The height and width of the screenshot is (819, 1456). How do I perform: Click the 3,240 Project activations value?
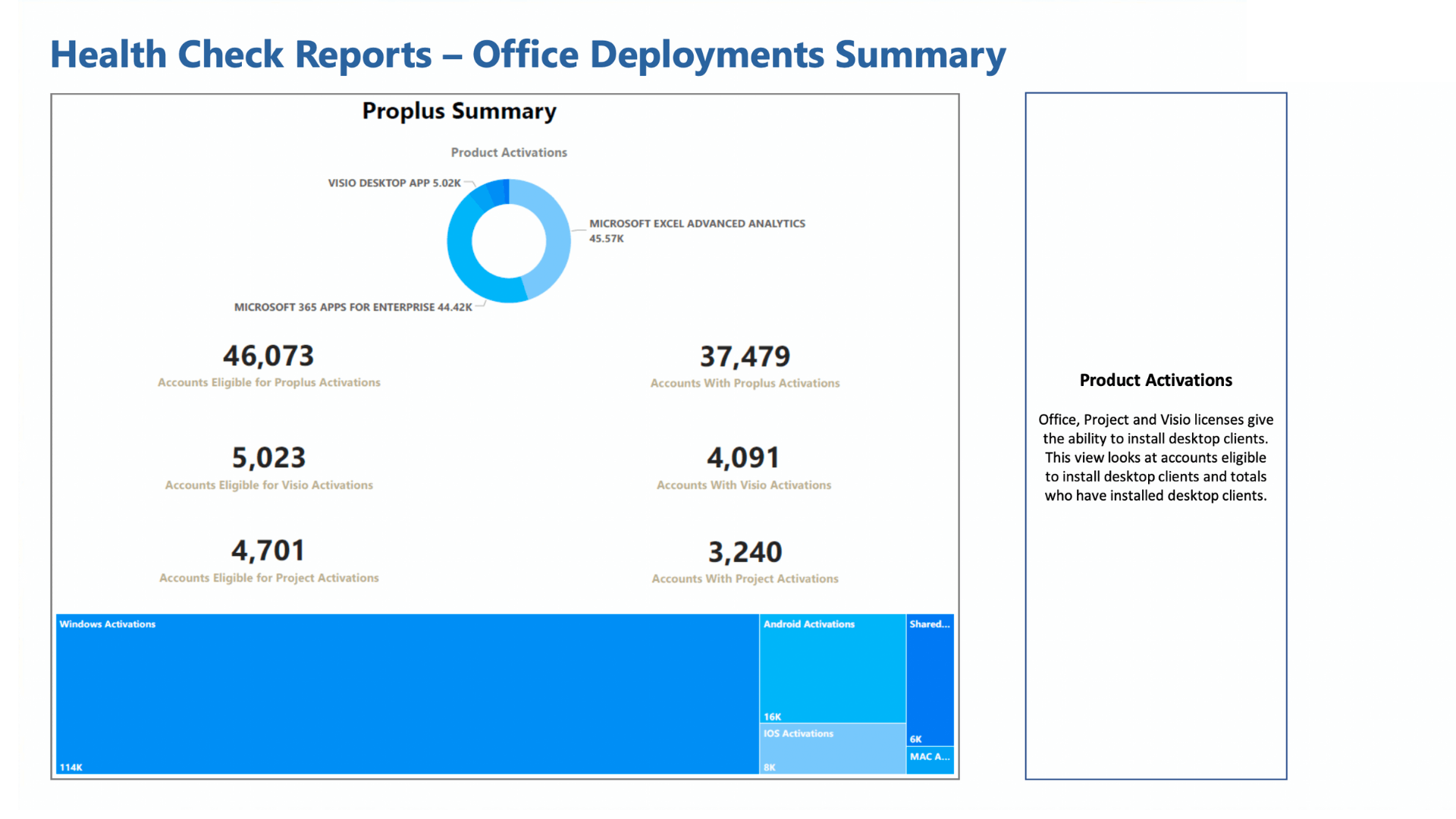click(745, 552)
